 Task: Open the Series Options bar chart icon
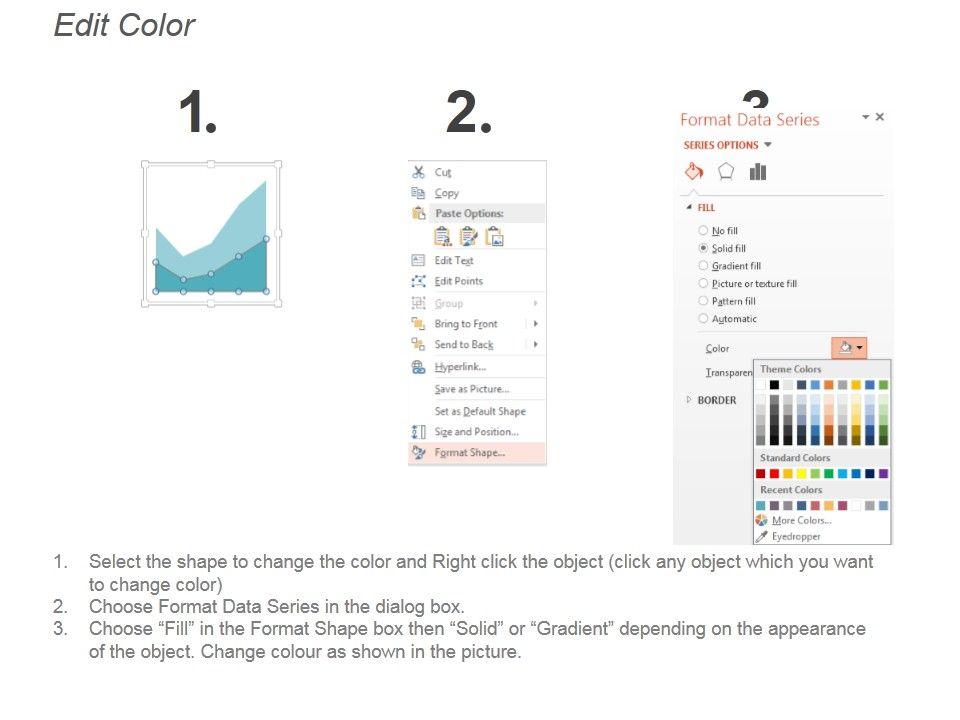coord(758,172)
